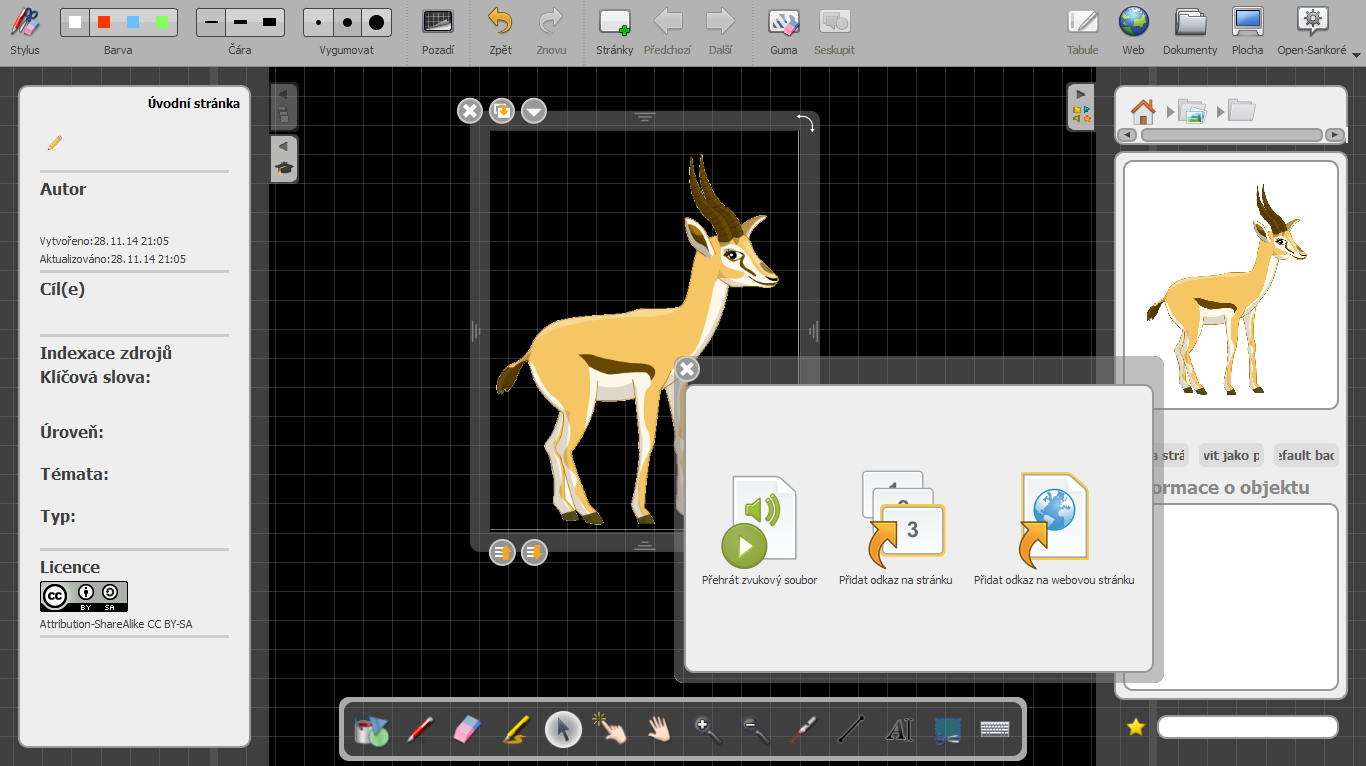The image size is (1366, 766).
Task: Collapse the right library panel tab
Action: pos(1081,93)
